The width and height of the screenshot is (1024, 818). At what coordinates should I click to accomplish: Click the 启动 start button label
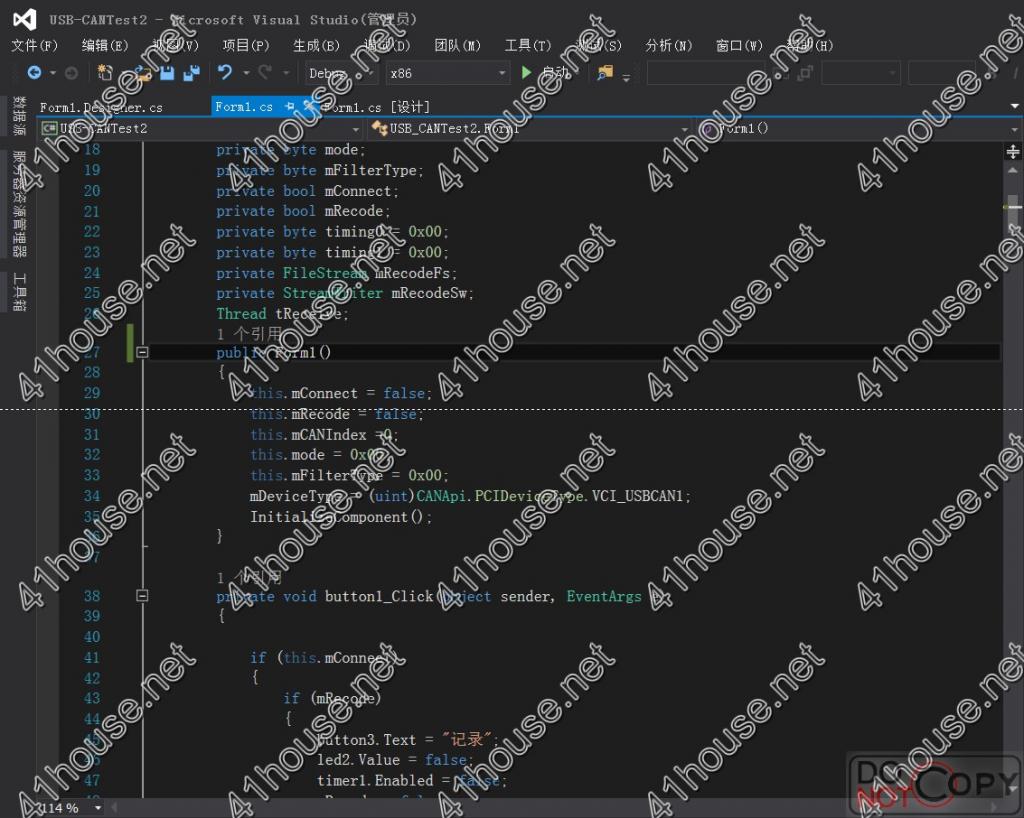(556, 72)
